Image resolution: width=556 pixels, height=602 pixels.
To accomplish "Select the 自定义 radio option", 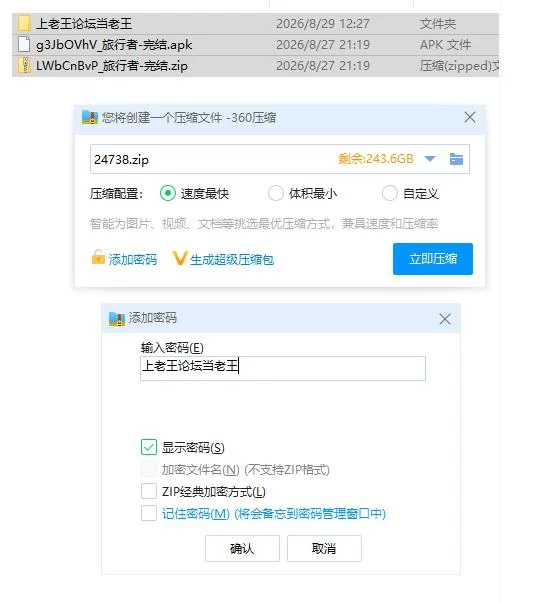I will point(389,193).
